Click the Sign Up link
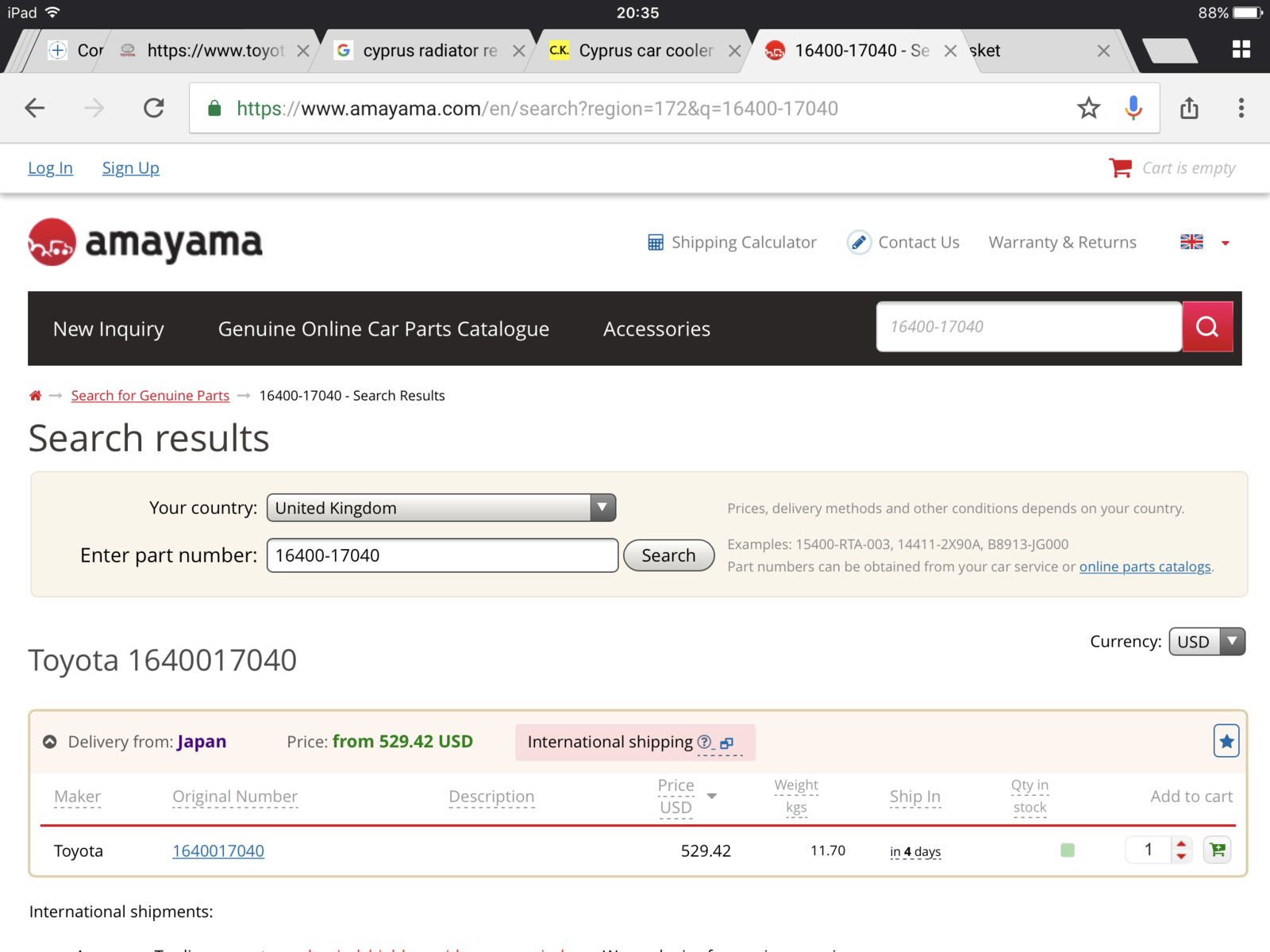Viewport: 1270px width, 952px height. coord(131,168)
